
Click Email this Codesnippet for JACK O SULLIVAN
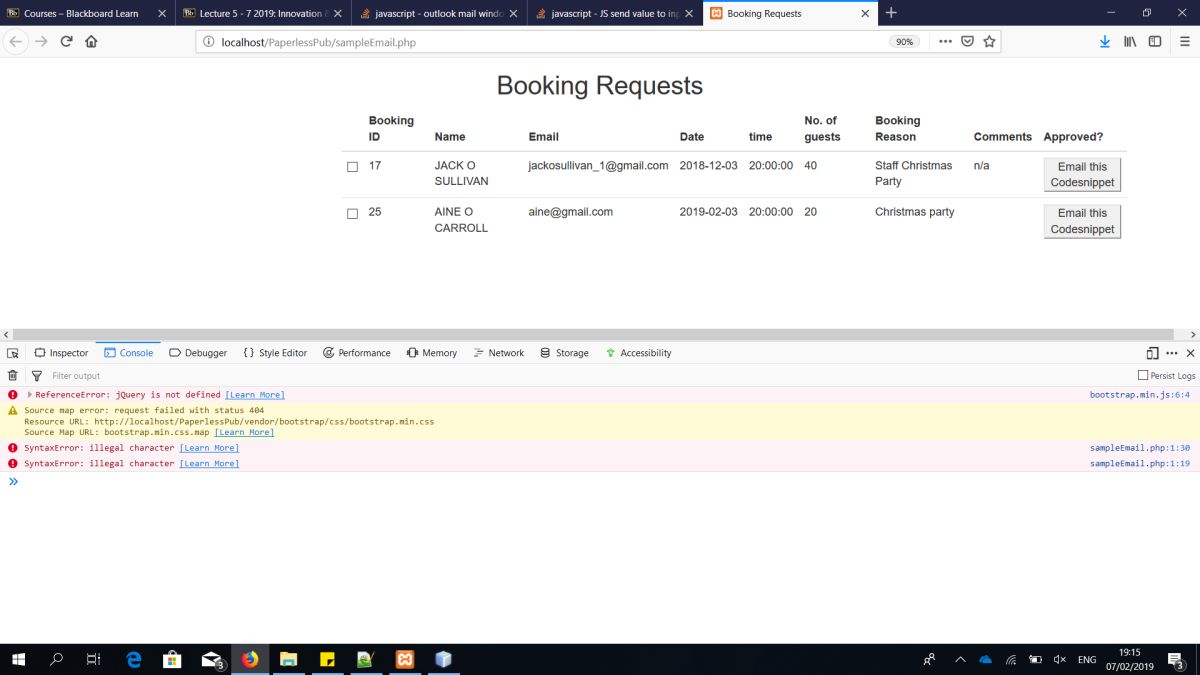1082,175
